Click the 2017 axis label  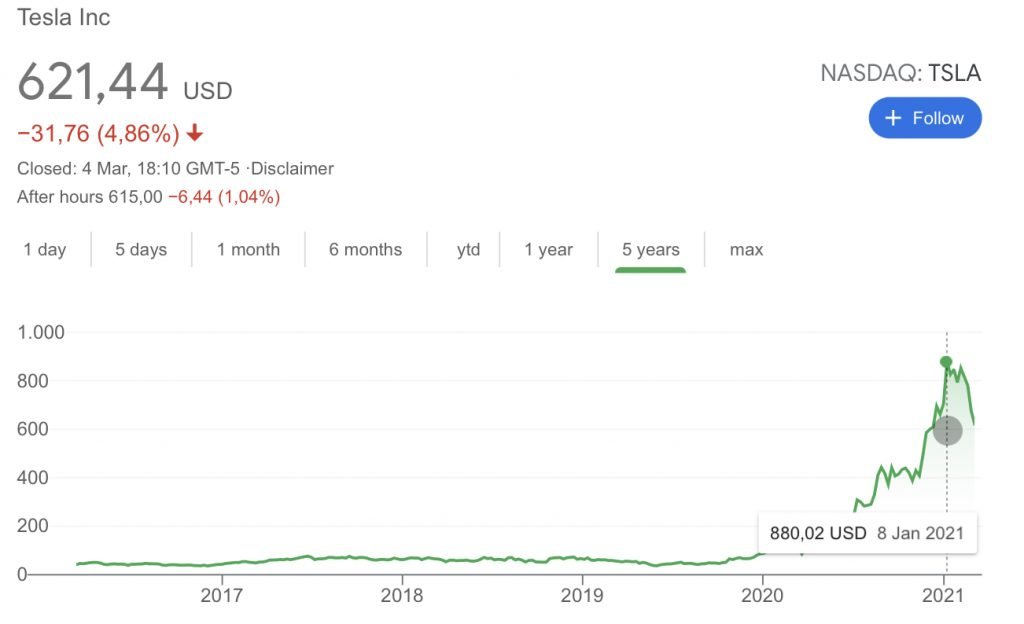coord(221,595)
